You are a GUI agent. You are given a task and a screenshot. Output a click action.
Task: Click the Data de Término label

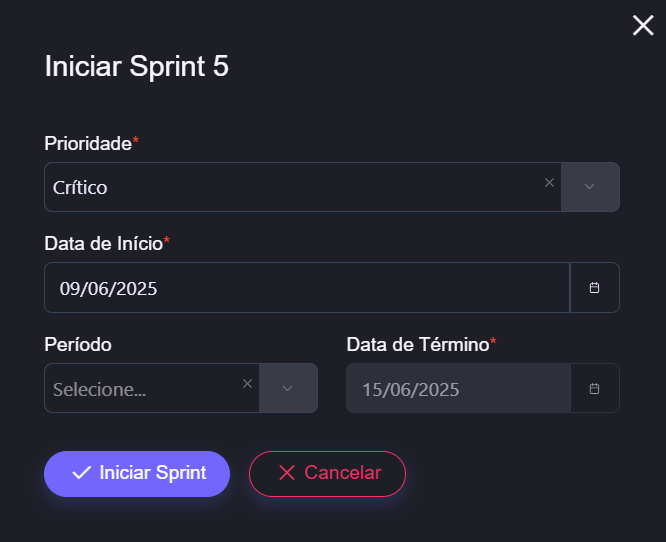click(418, 344)
